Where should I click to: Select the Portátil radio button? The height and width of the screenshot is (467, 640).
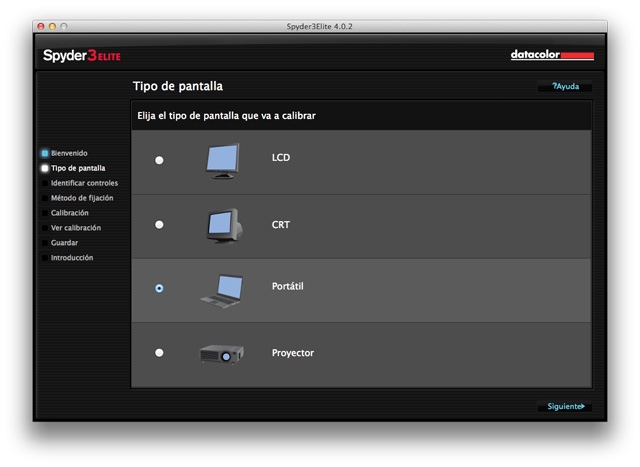tap(159, 288)
